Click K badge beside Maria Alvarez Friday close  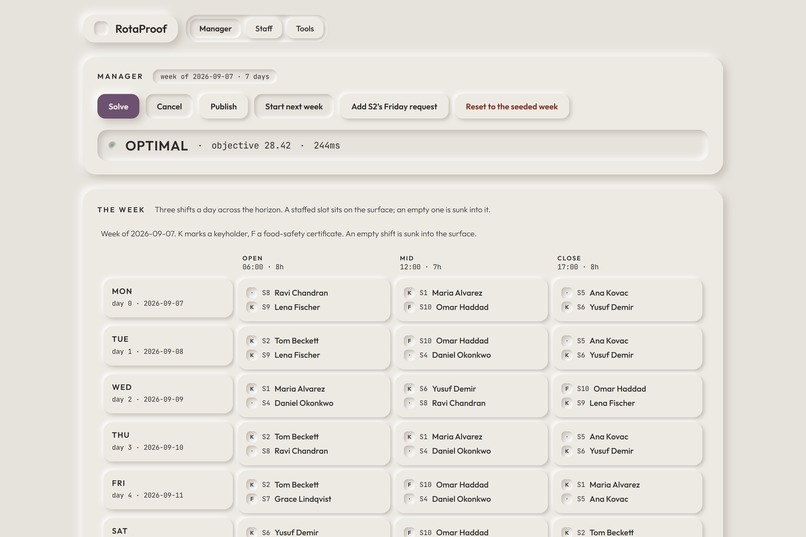point(566,485)
